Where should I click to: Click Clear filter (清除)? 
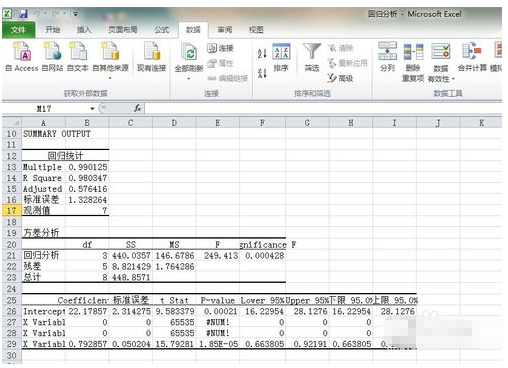(x=340, y=48)
